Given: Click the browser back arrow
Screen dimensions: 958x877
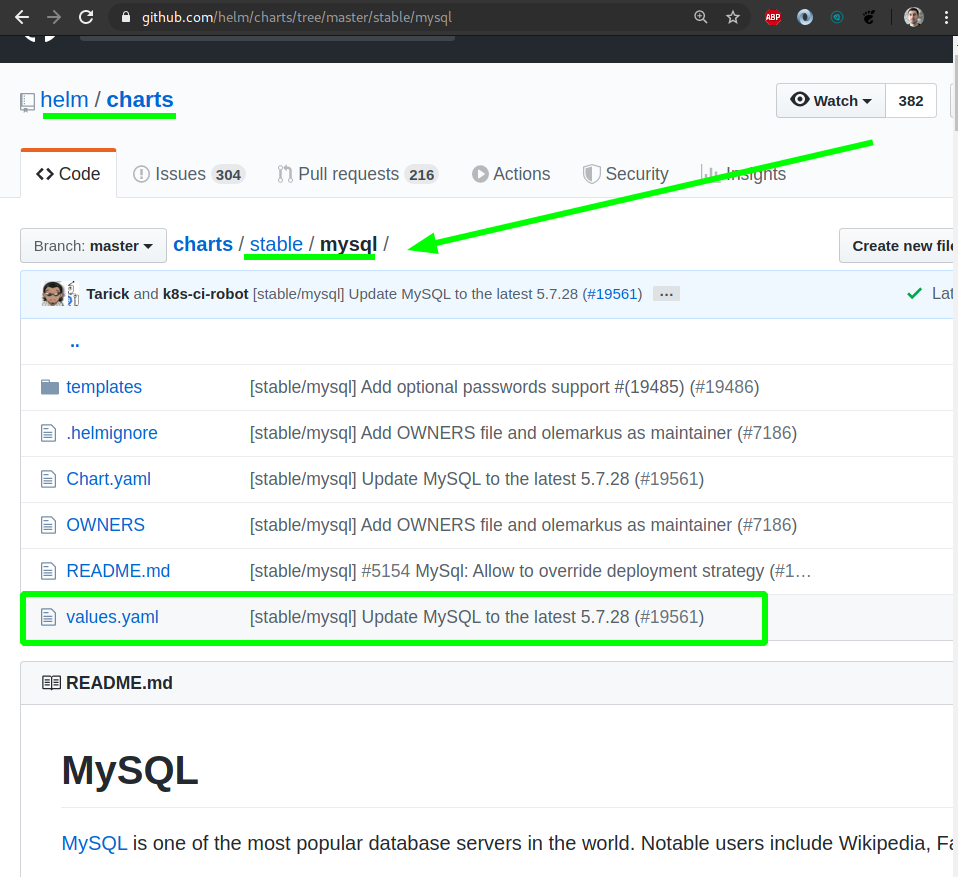Looking at the screenshot, I should tap(22, 17).
